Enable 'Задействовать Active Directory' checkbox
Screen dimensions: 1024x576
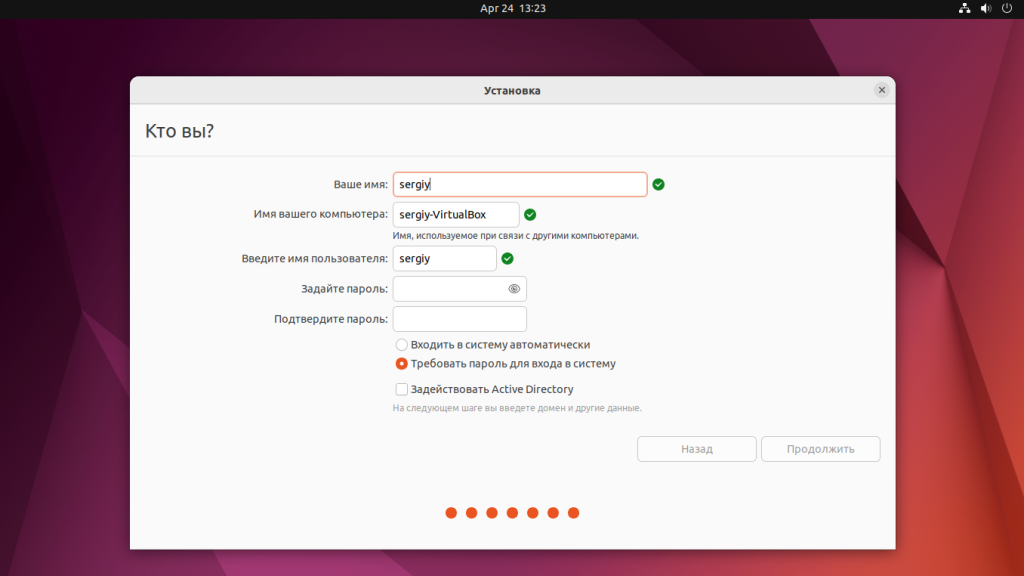click(x=402, y=389)
